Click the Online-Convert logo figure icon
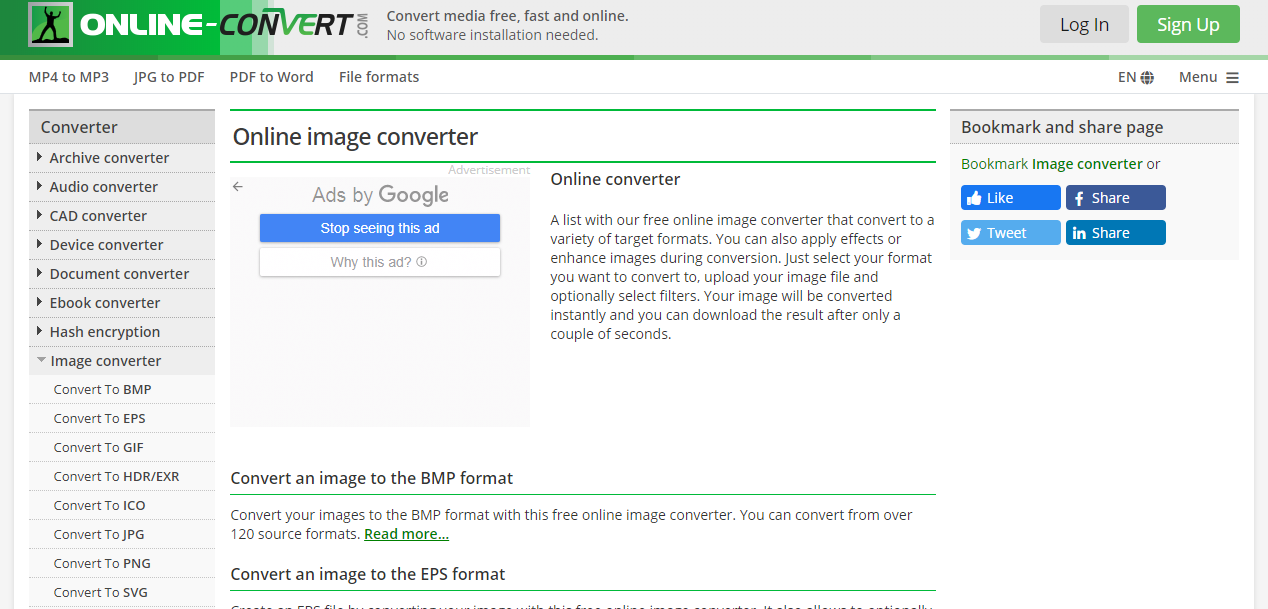The height and width of the screenshot is (609, 1268). click(x=50, y=25)
